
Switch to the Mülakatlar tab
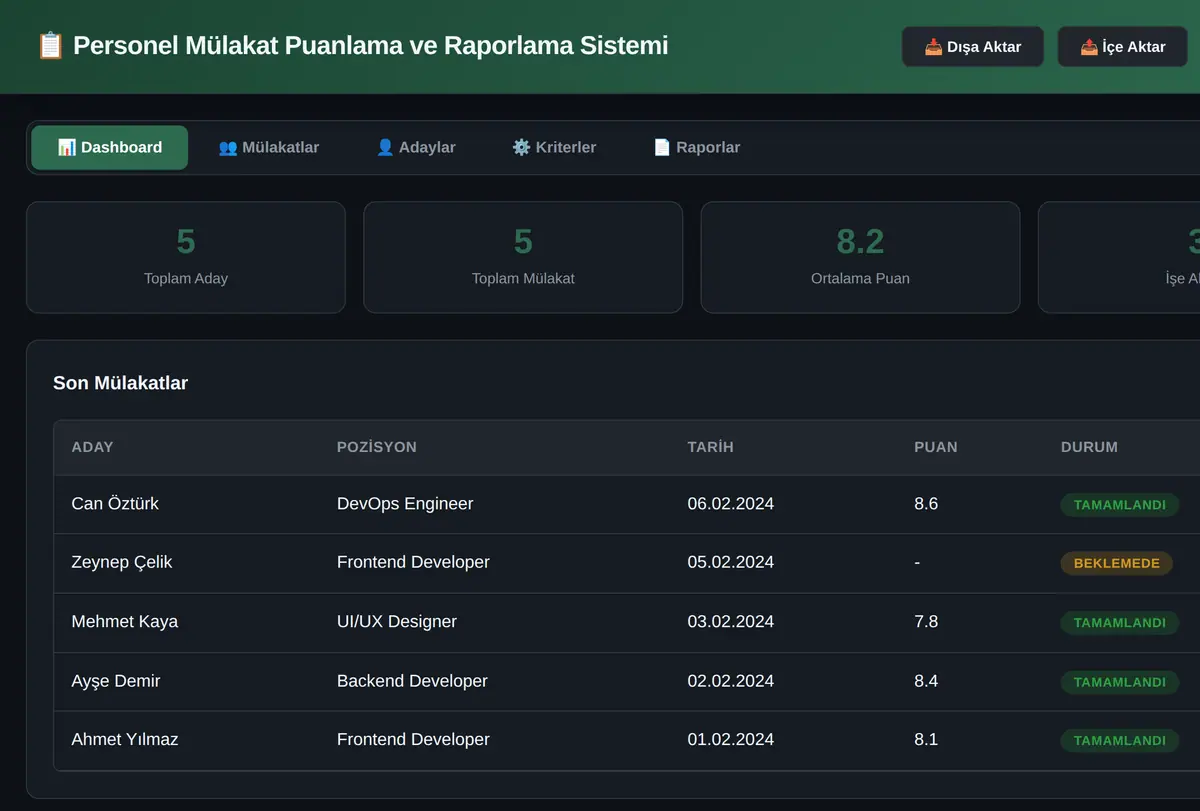[x=269, y=148]
